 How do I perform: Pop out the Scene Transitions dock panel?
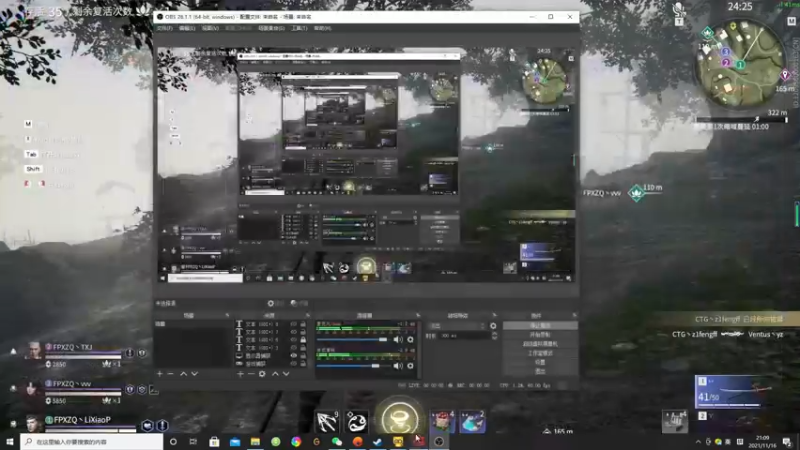tap(494, 316)
